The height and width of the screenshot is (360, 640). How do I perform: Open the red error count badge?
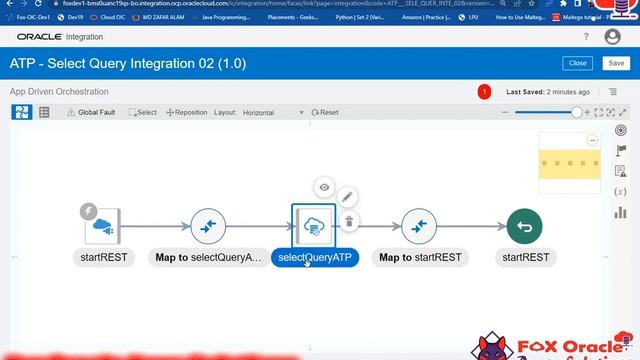tap(484, 92)
